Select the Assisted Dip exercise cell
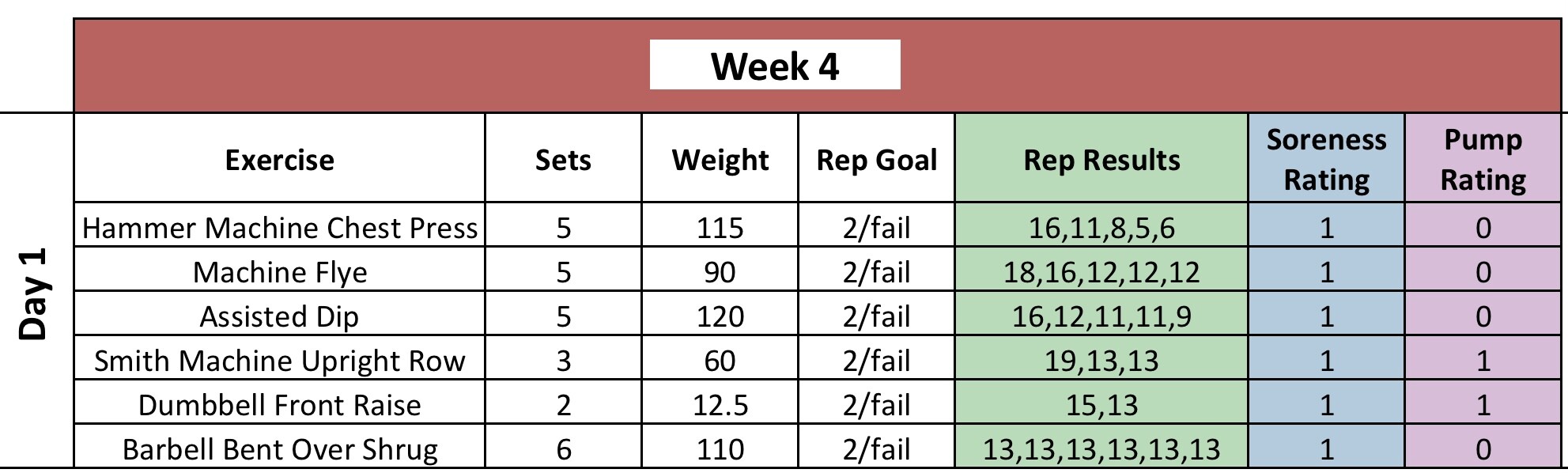Viewport: 1568px width, 473px height. [x=279, y=316]
